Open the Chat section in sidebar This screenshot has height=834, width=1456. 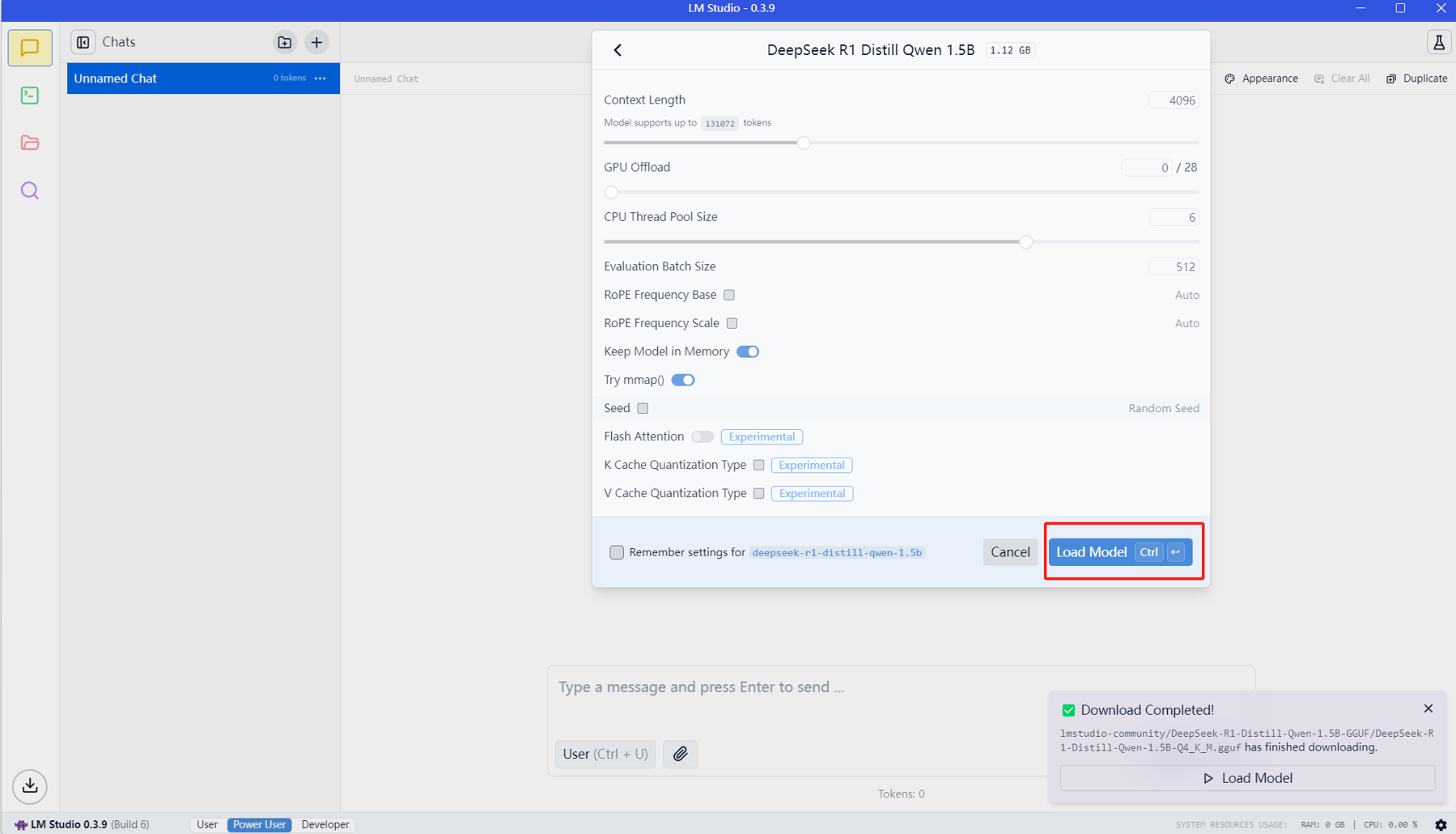click(30, 48)
